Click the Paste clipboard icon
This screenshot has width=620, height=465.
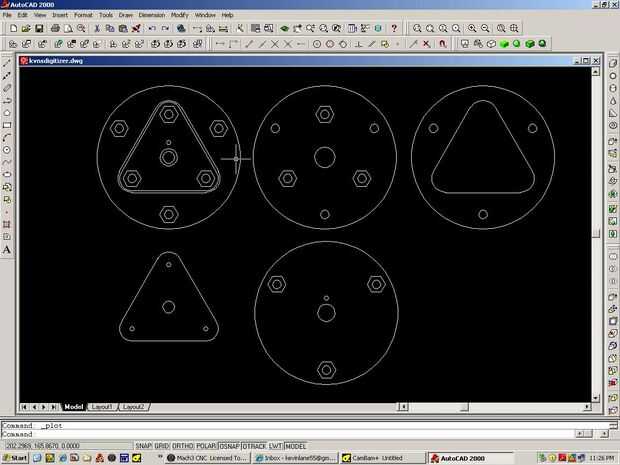[123, 28]
